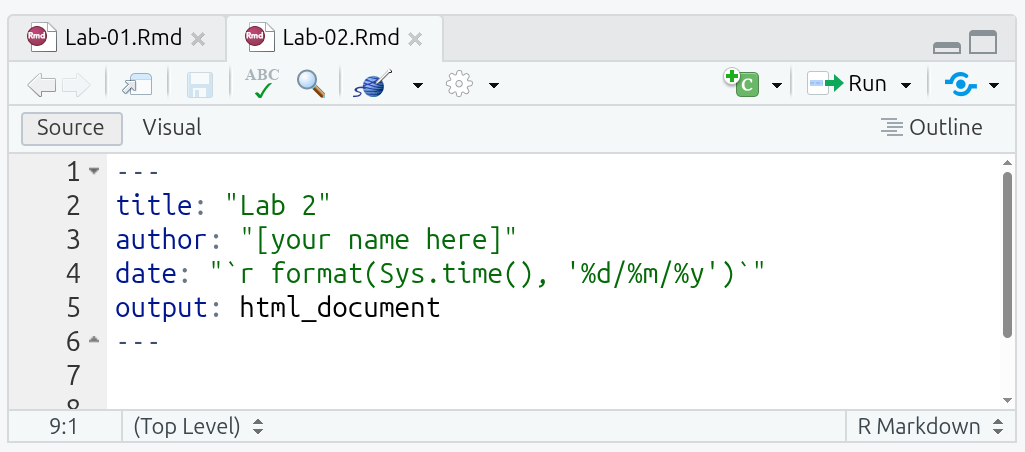
Task: Click the Publish document icon
Action: tap(961, 84)
